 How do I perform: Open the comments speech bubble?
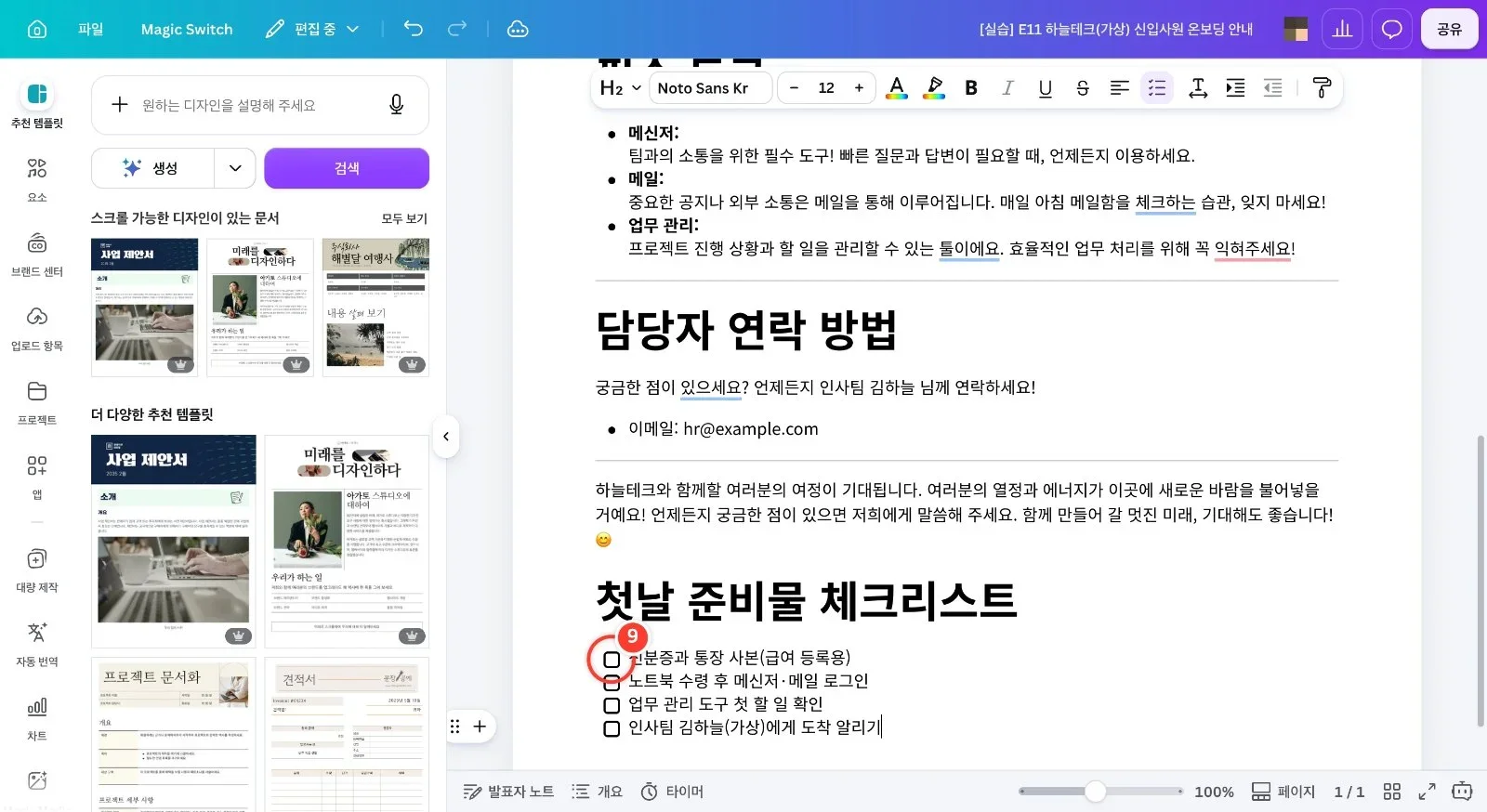click(1391, 29)
